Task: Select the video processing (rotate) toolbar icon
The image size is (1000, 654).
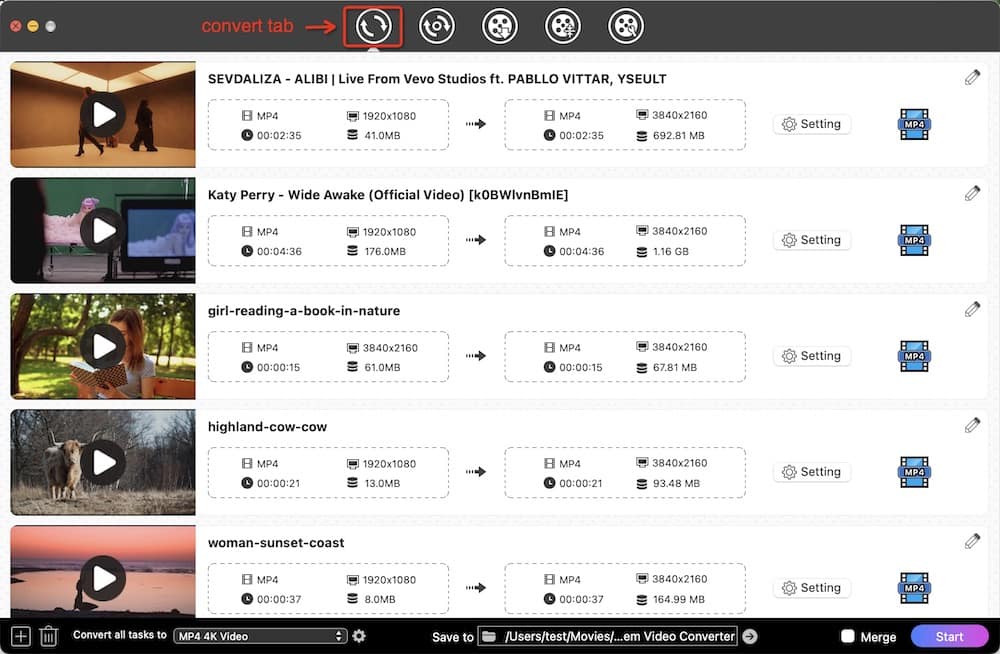Action: [436, 27]
